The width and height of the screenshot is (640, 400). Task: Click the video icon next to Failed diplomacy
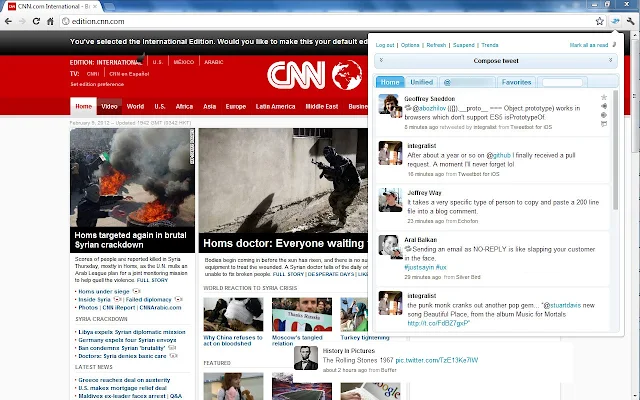[178, 300]
